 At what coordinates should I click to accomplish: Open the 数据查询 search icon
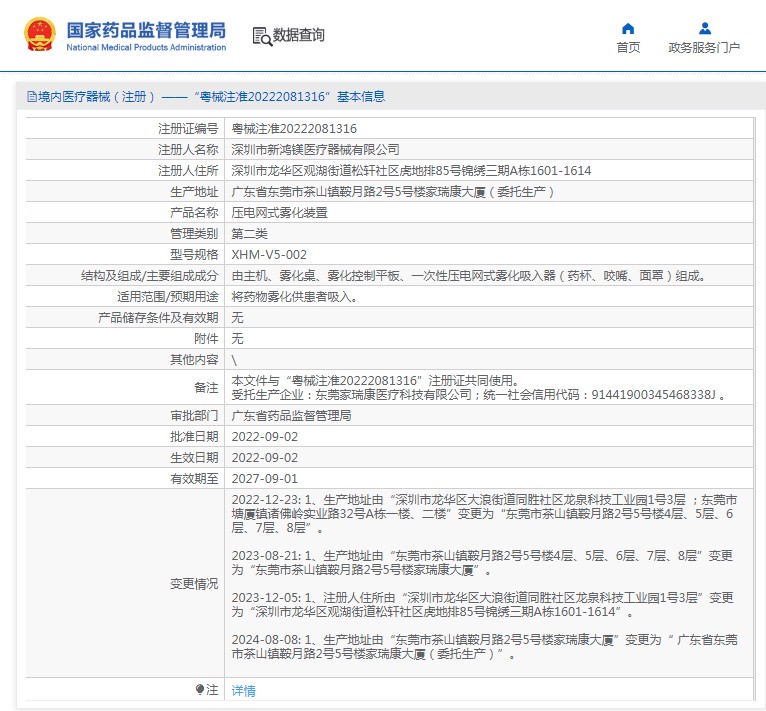(262, 37)
